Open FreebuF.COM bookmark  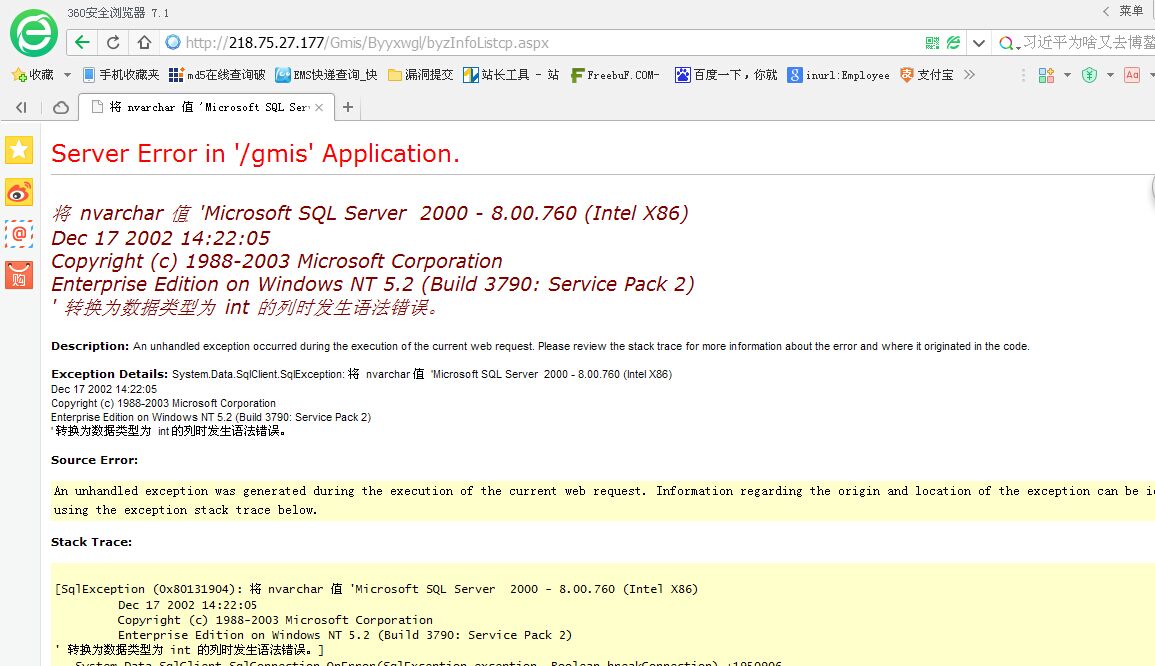615,74
